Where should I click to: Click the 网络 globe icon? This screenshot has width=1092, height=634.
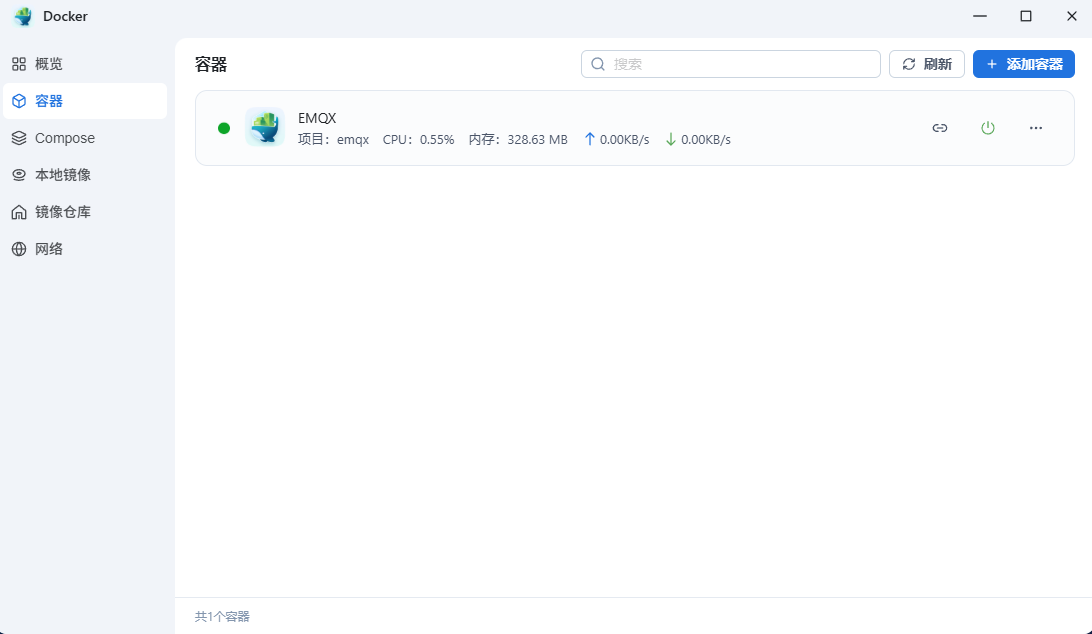click(x=19, y=249)
